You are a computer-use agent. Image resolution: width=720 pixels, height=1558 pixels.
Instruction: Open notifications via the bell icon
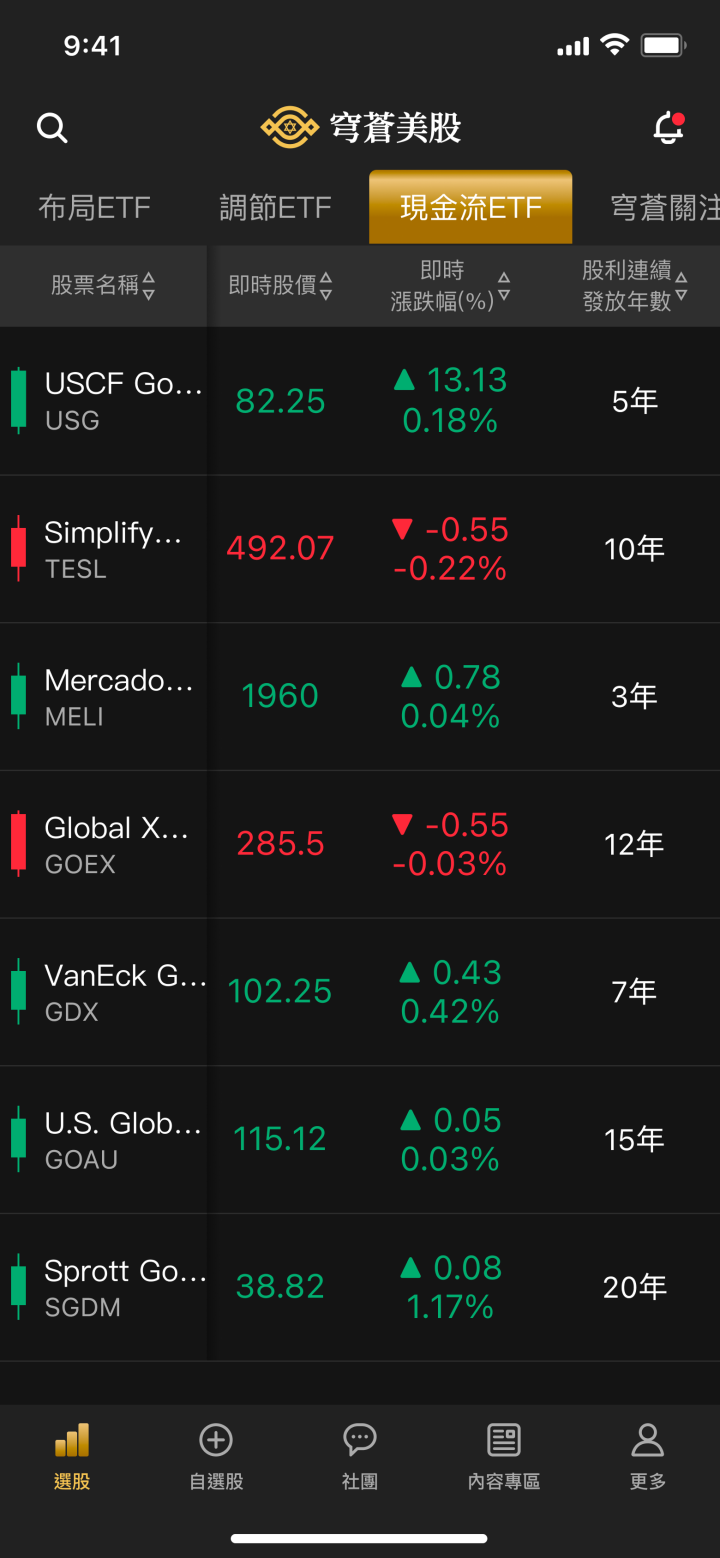668,128
